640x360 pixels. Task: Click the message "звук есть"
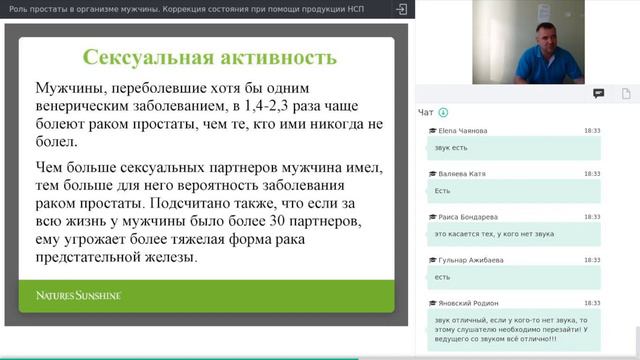click(x=514, y=148)
